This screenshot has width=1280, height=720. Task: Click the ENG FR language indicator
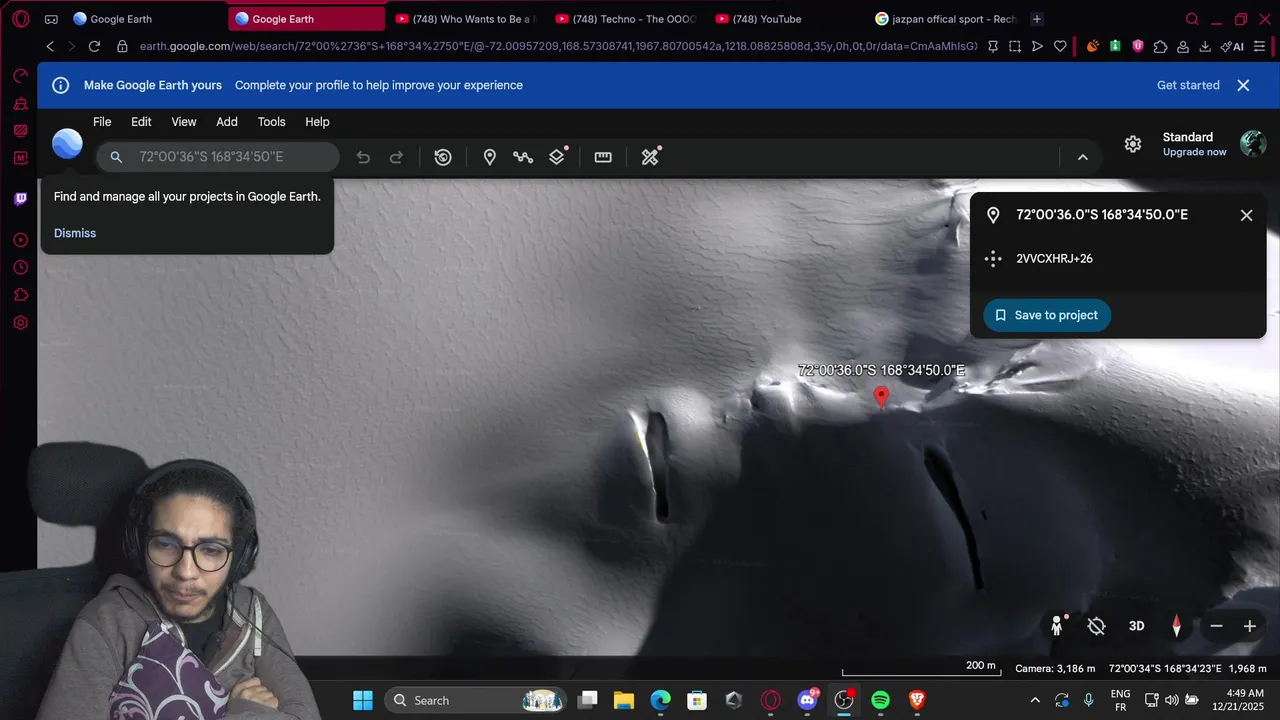coord(1120,700)
